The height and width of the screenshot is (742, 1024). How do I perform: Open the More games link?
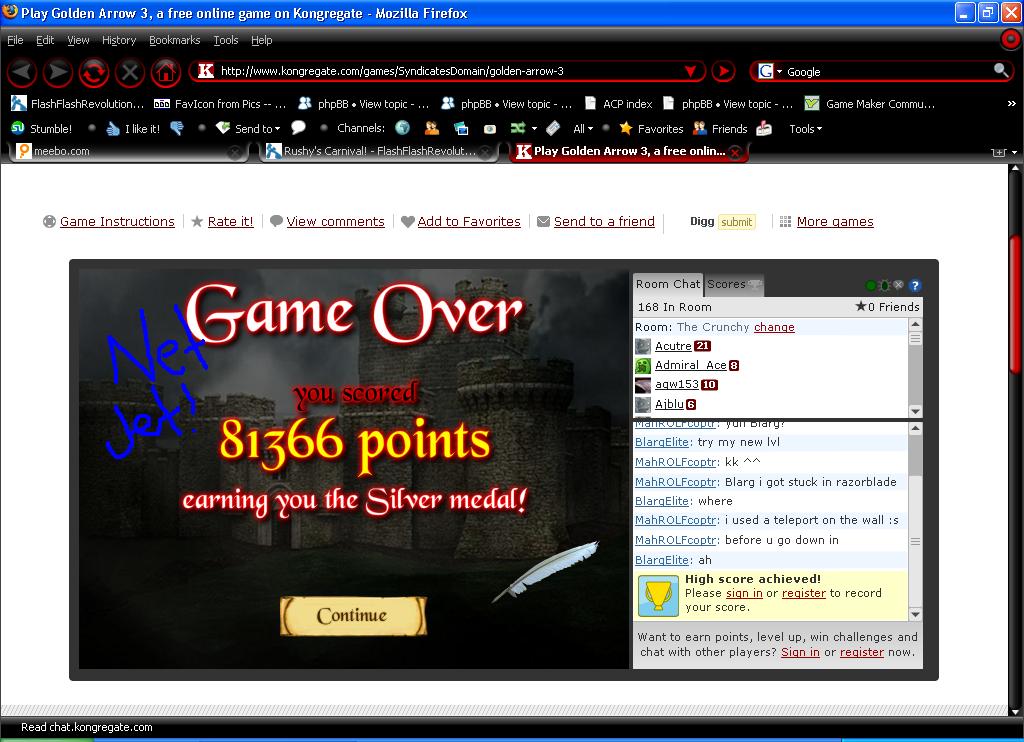click(835, 221)
